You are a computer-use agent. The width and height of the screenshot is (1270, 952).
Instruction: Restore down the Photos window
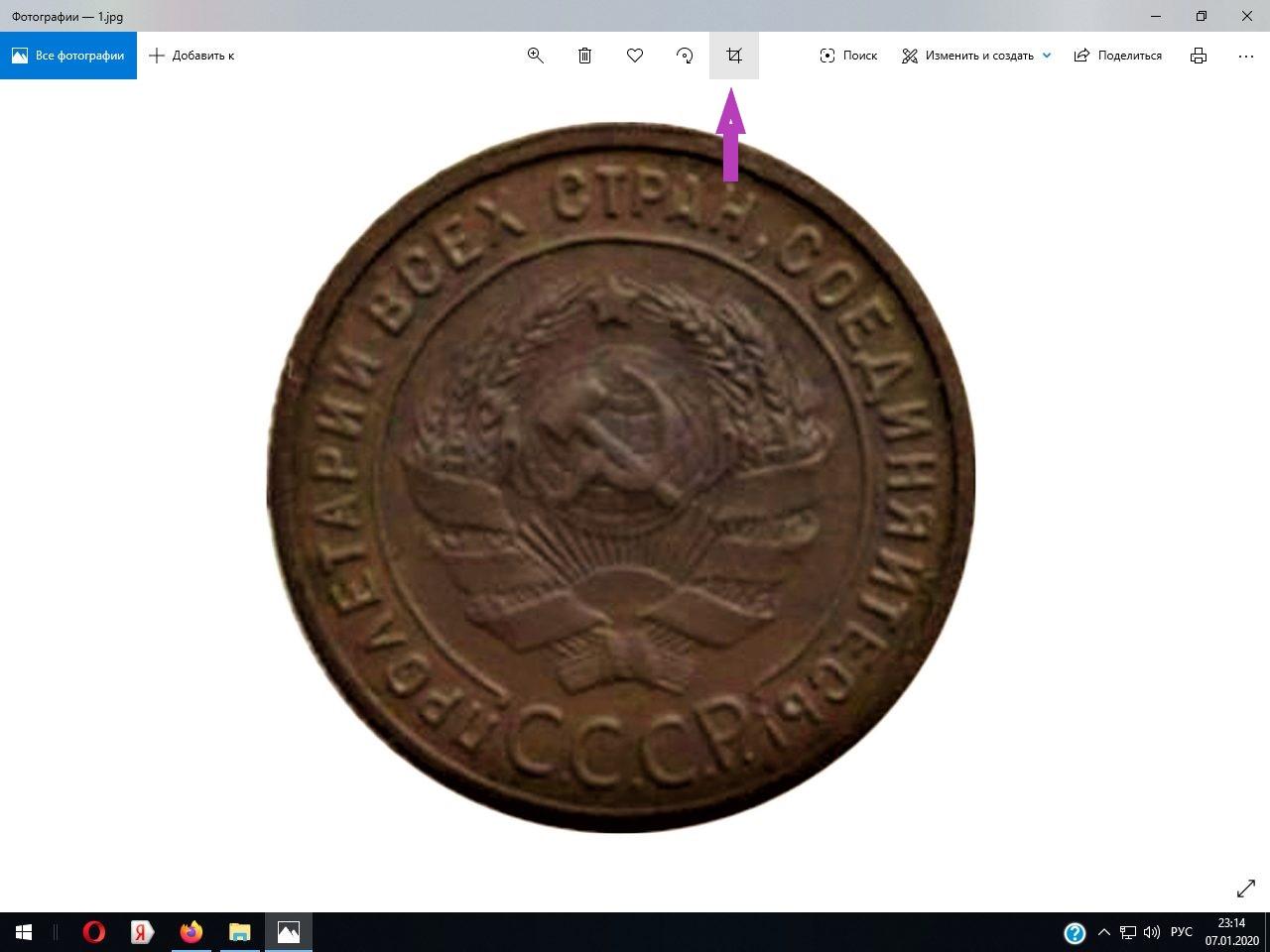[1202, 16]
